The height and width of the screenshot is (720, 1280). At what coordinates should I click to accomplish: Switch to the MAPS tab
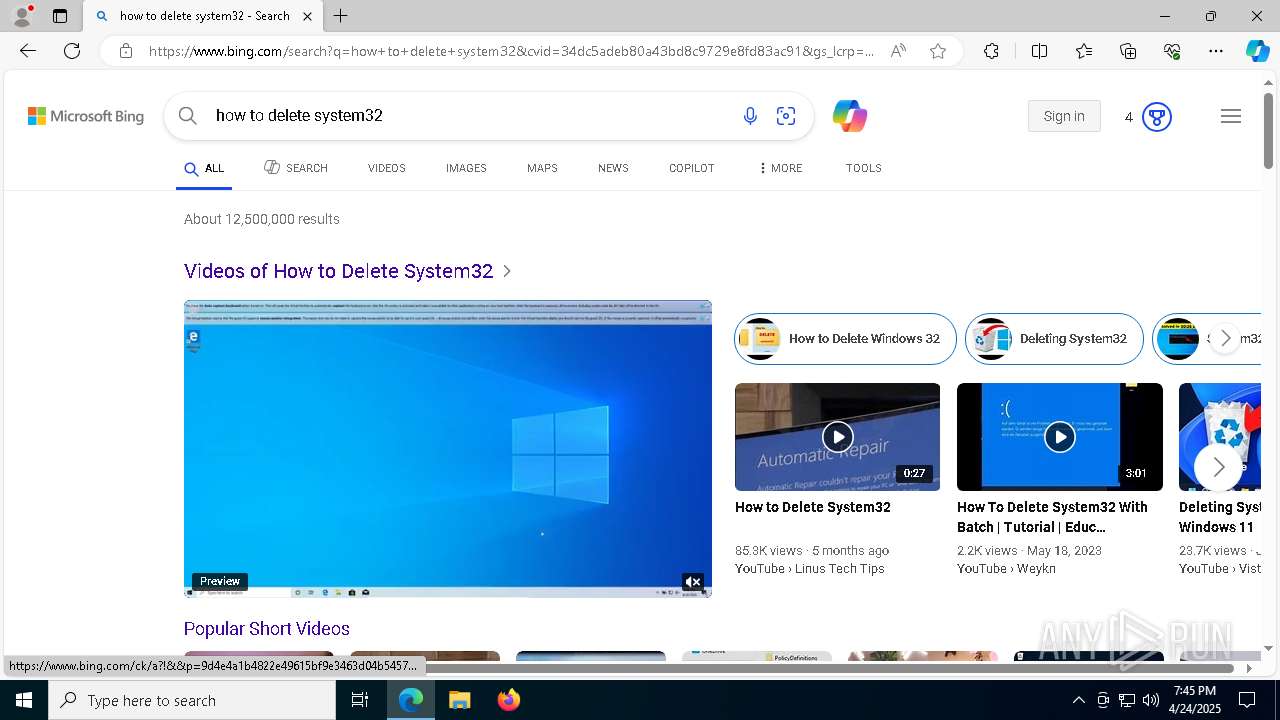pyautogui.click(x=542, y=168)
